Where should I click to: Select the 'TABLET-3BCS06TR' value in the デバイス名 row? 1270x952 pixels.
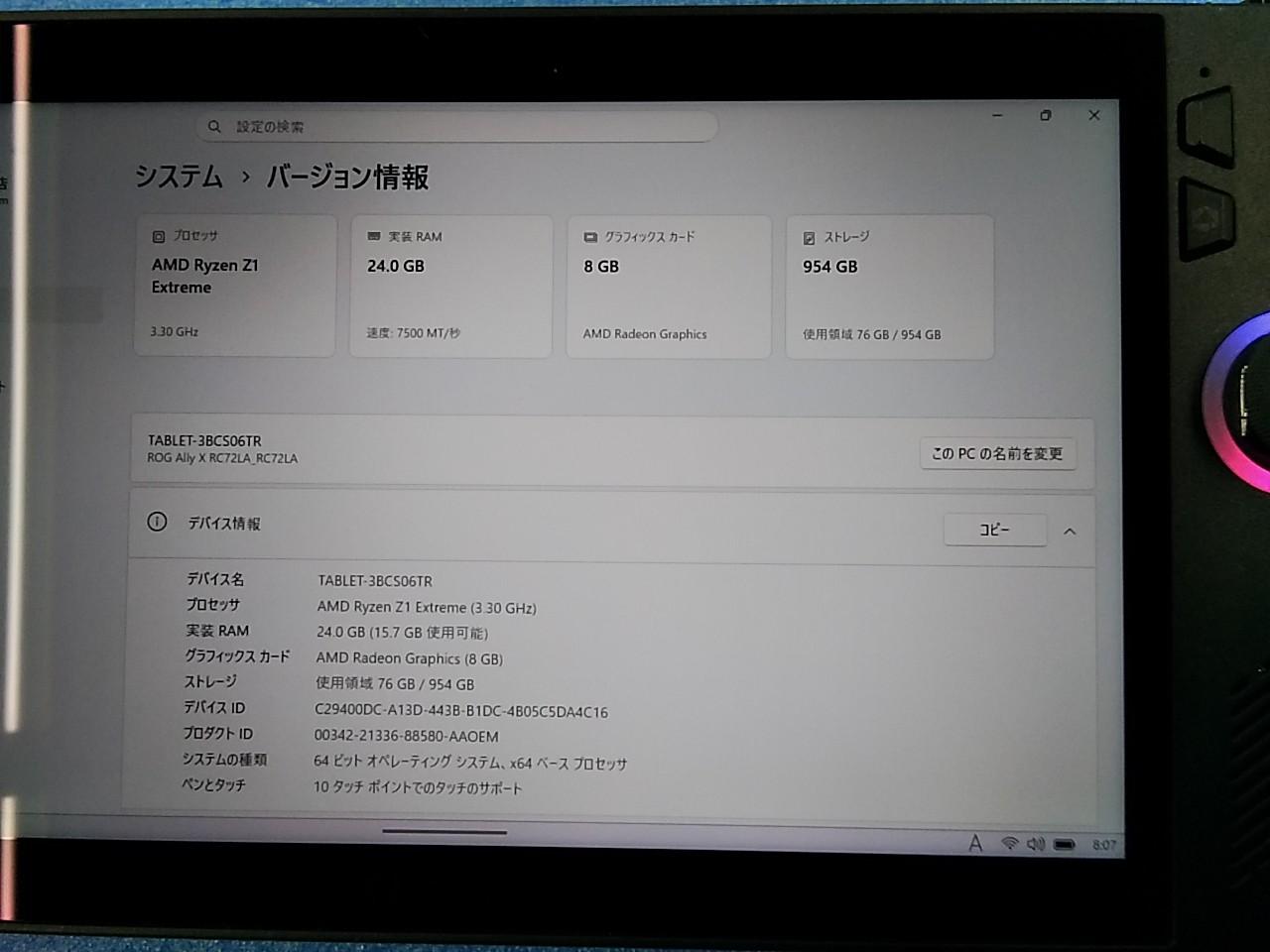tap(375, 581)
